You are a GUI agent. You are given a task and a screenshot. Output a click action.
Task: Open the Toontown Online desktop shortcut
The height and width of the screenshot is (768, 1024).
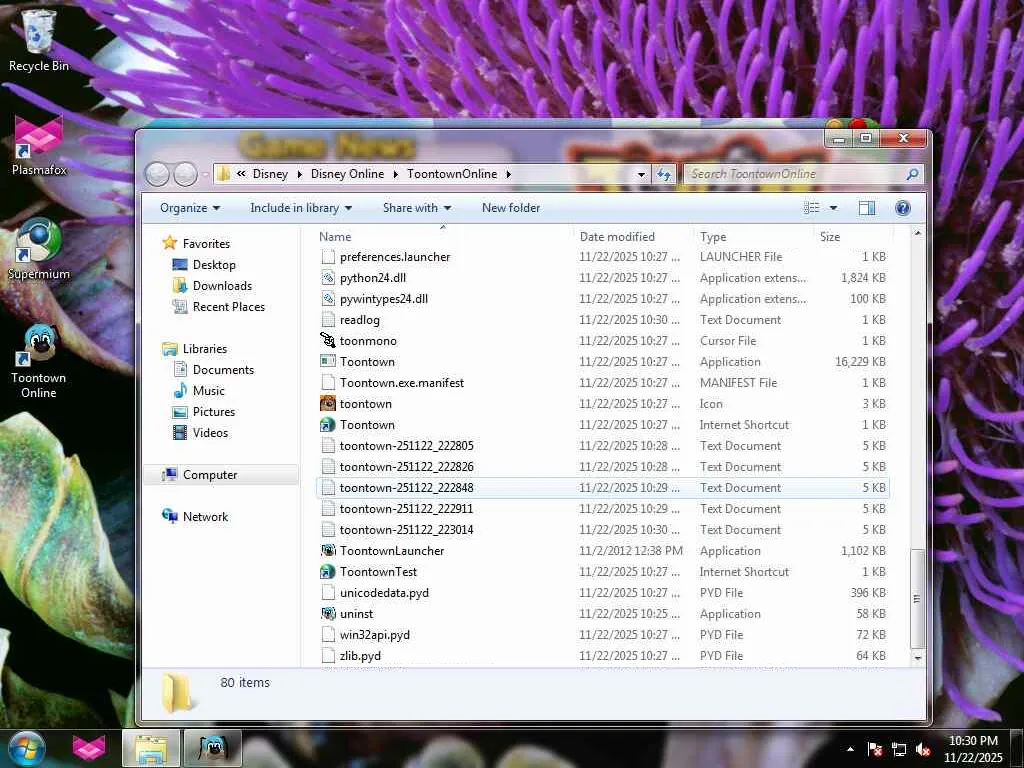click(39, 361)
